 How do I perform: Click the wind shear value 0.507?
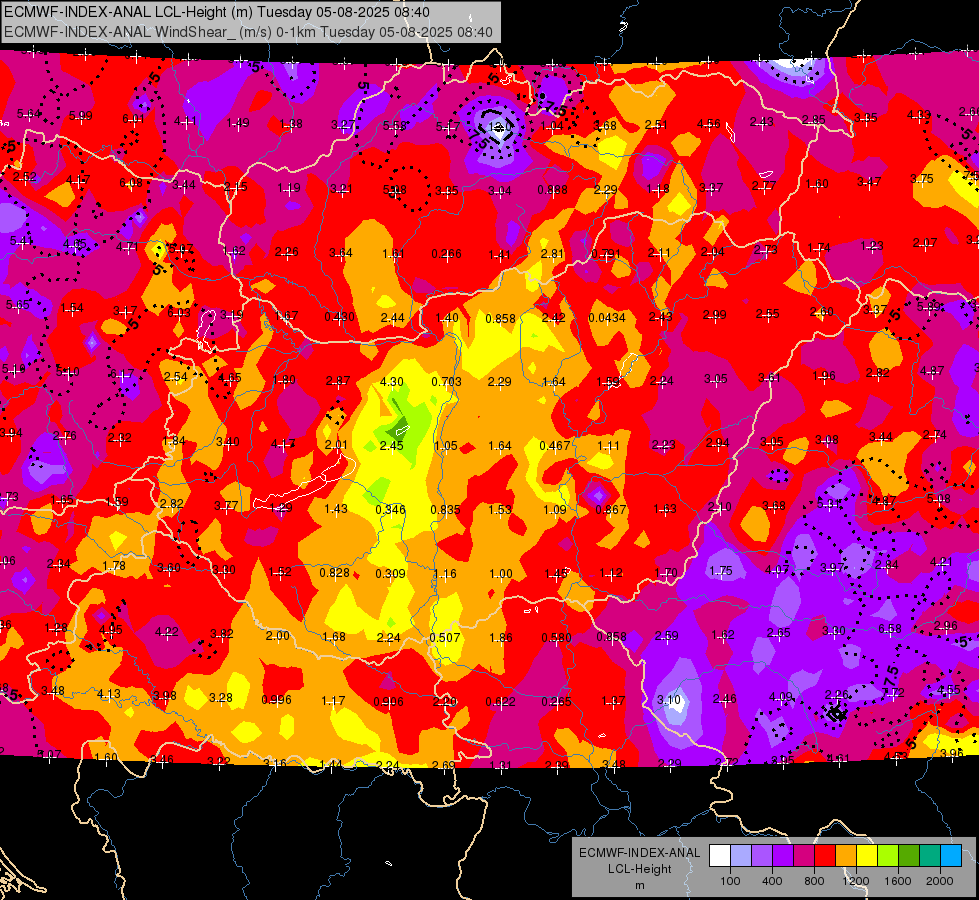coord(445,638)
